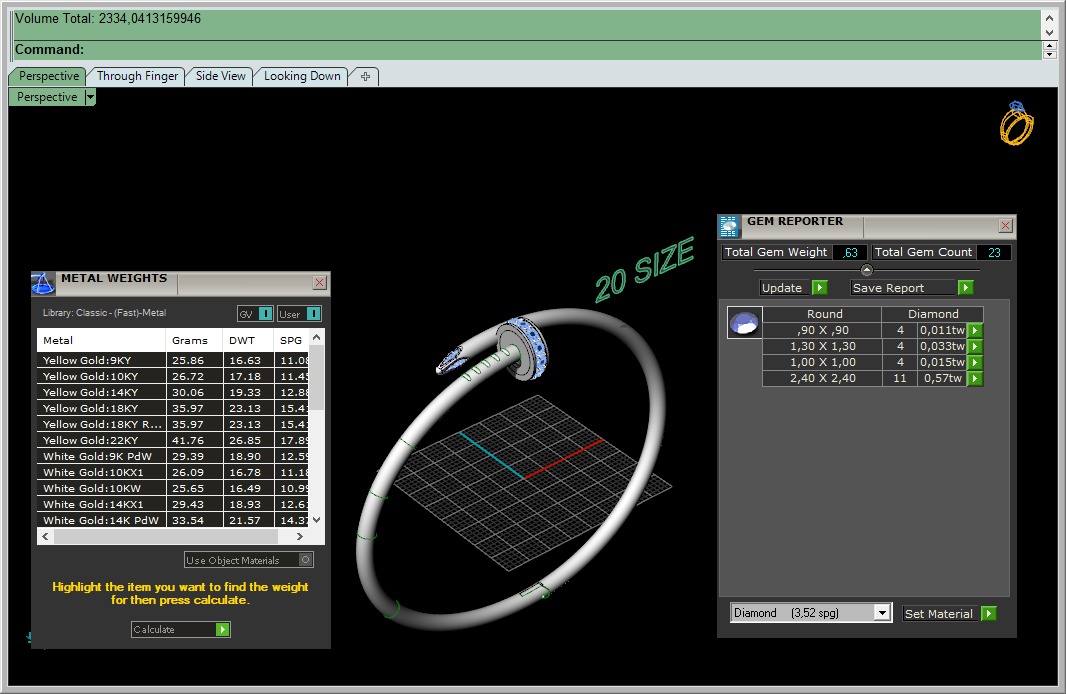
Task: Open the Diamond (3,52 spg) material dropdown
Action: [x=882, y=613]
